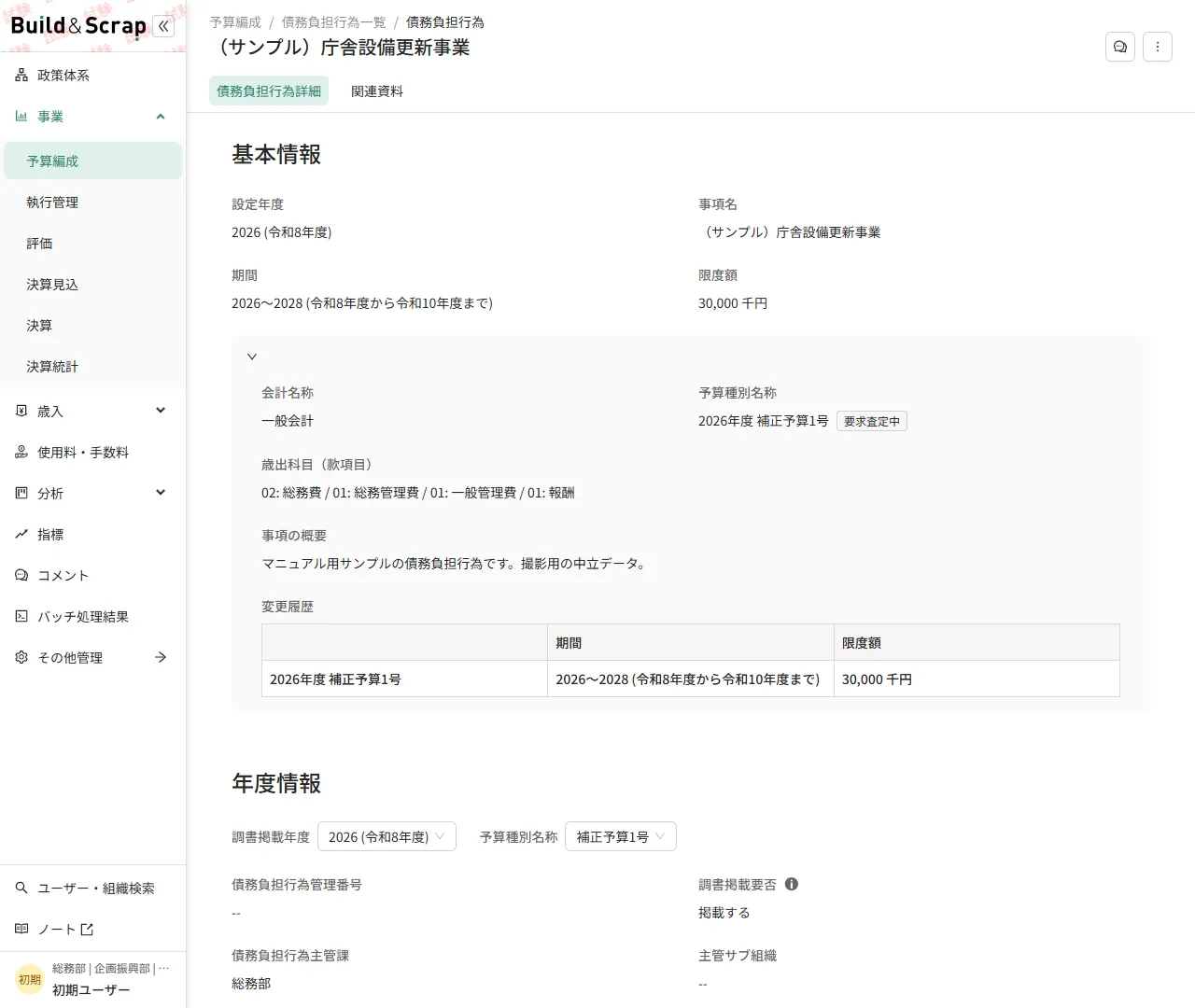Click the 基本情報 section heading
The height and width of the screenshot is (1008, 1195).
pyautogui.click(x=276, y=154)
